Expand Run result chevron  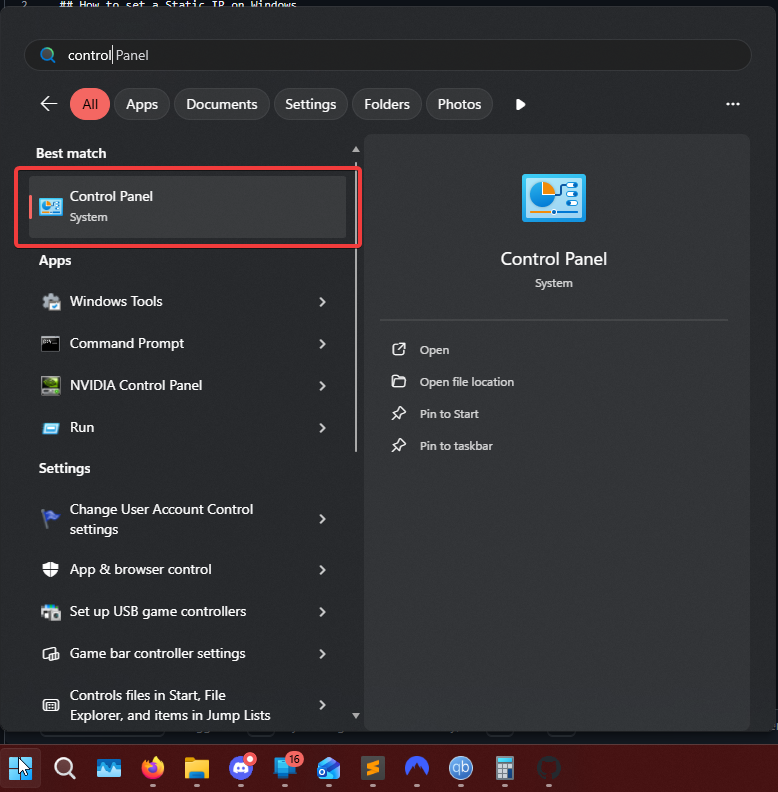322,428
